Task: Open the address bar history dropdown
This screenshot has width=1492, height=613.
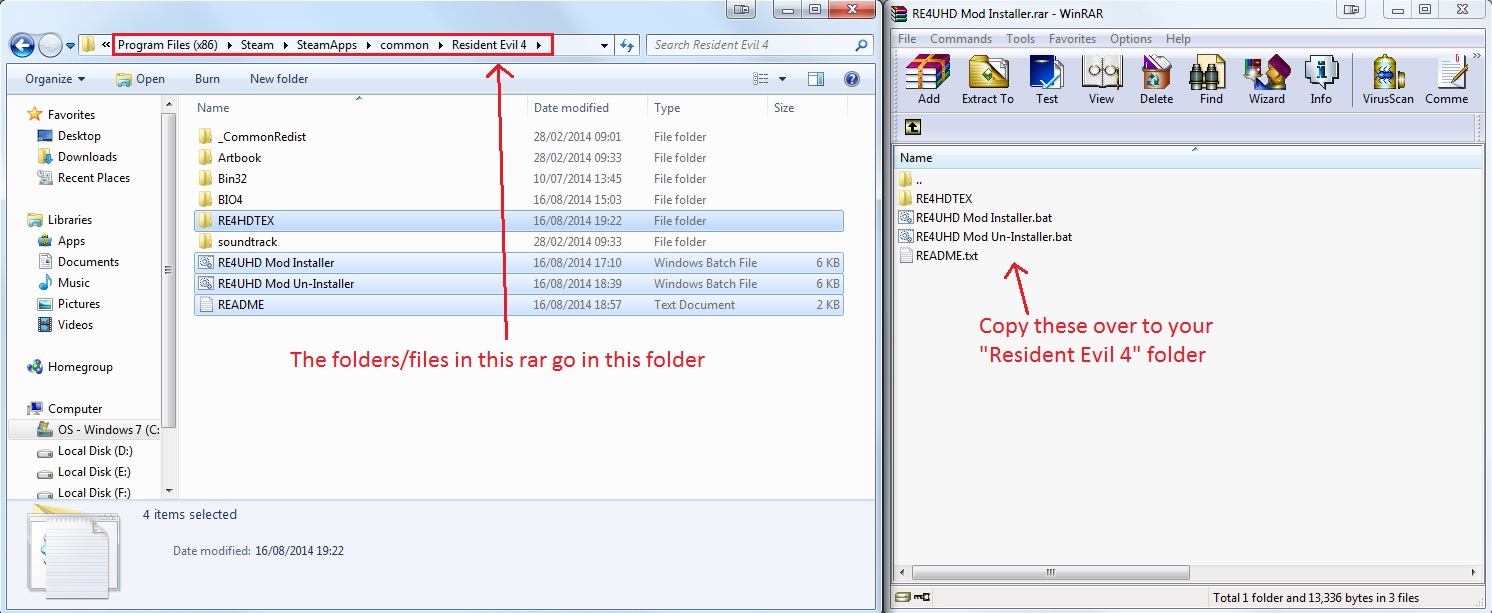Action: [604, 45]
